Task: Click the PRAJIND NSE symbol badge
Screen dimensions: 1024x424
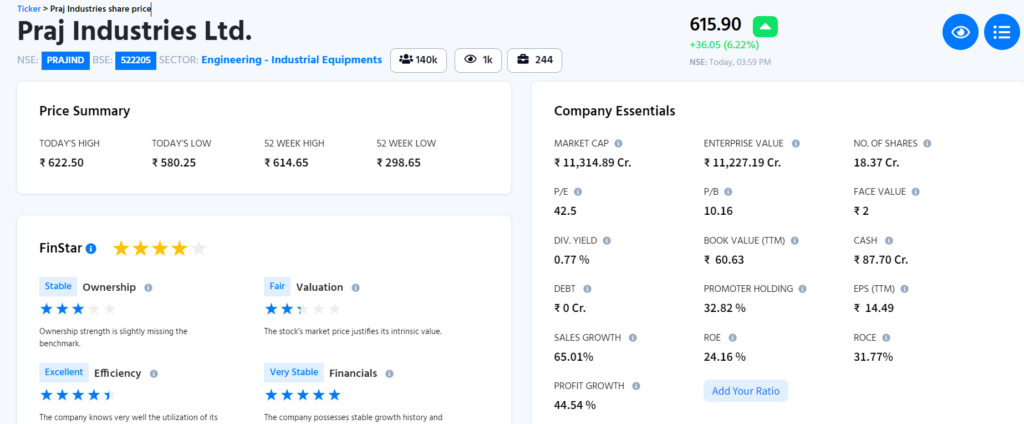Action: tap(65, 60)
